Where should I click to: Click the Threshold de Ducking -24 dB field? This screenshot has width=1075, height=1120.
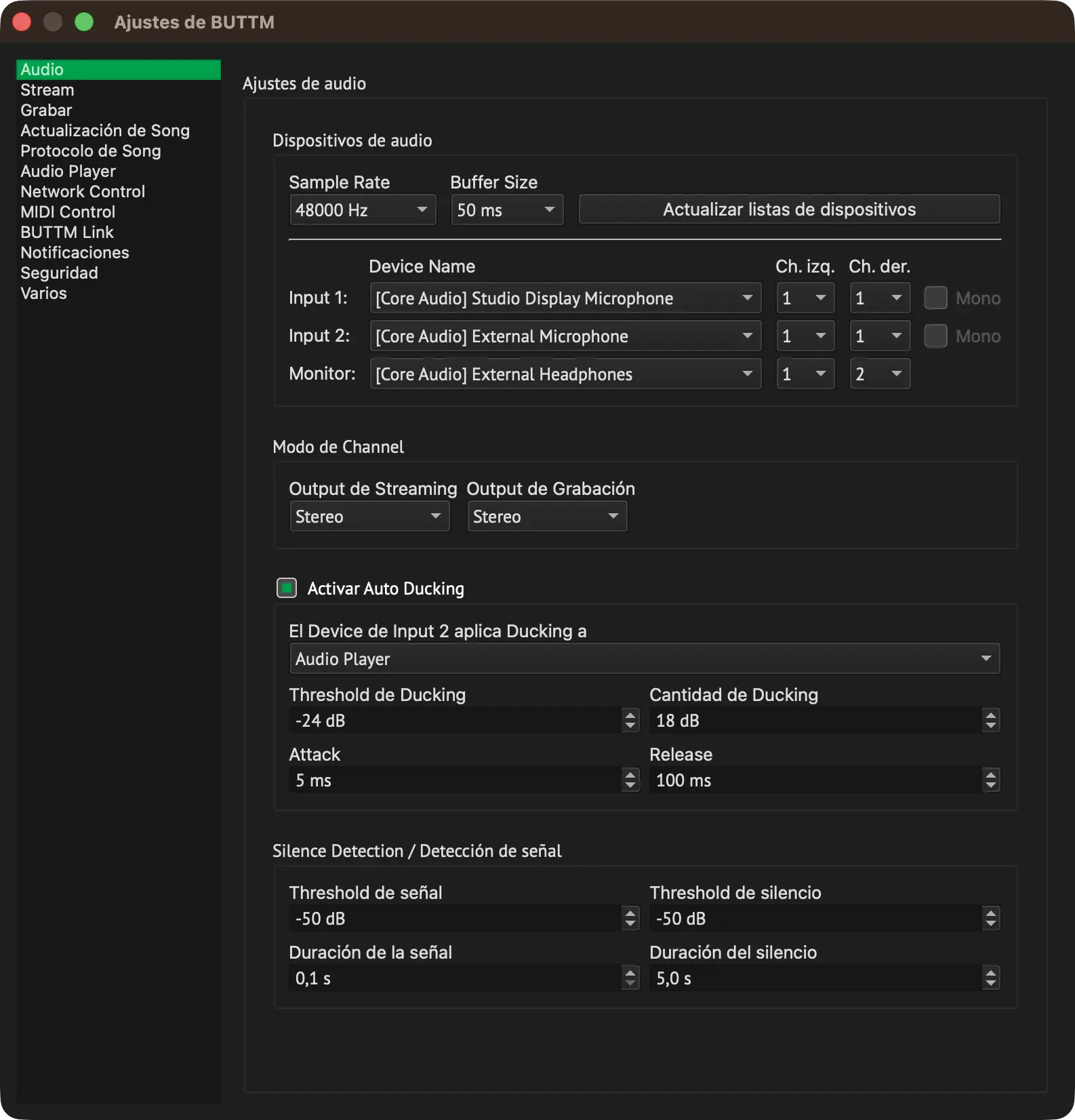(455, 720)
